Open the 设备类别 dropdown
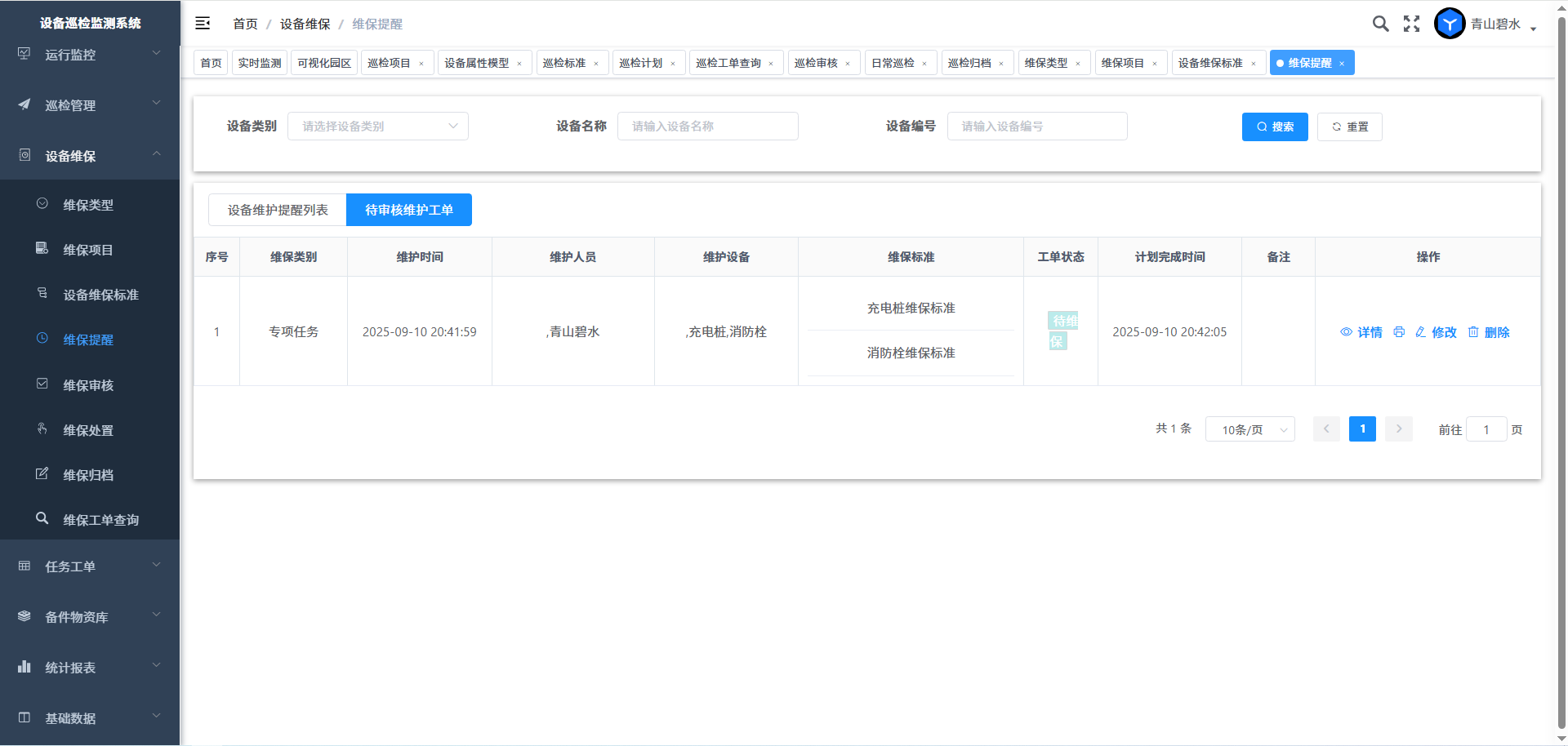 click(377, 127)
